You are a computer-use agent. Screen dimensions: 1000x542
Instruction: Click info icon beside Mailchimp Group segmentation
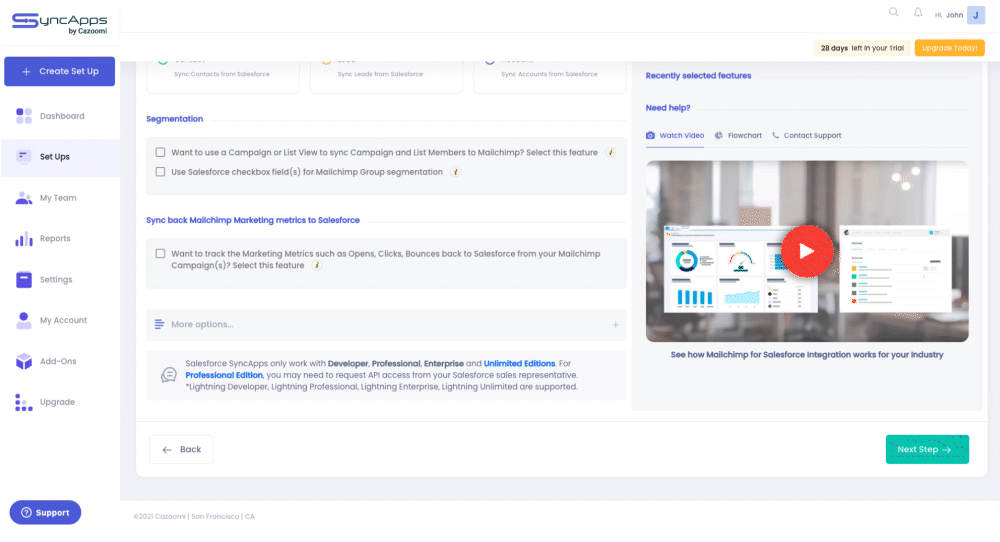coord(455,172)
